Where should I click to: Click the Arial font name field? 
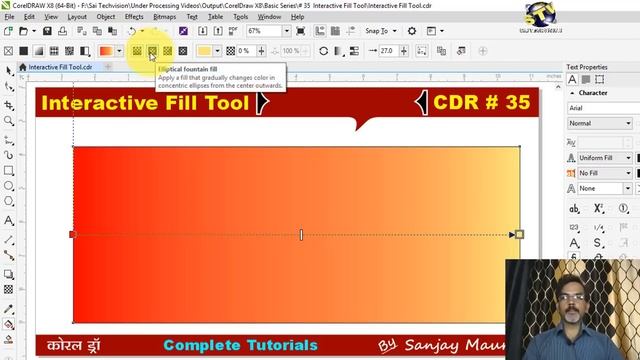click(x=604, y=108)
